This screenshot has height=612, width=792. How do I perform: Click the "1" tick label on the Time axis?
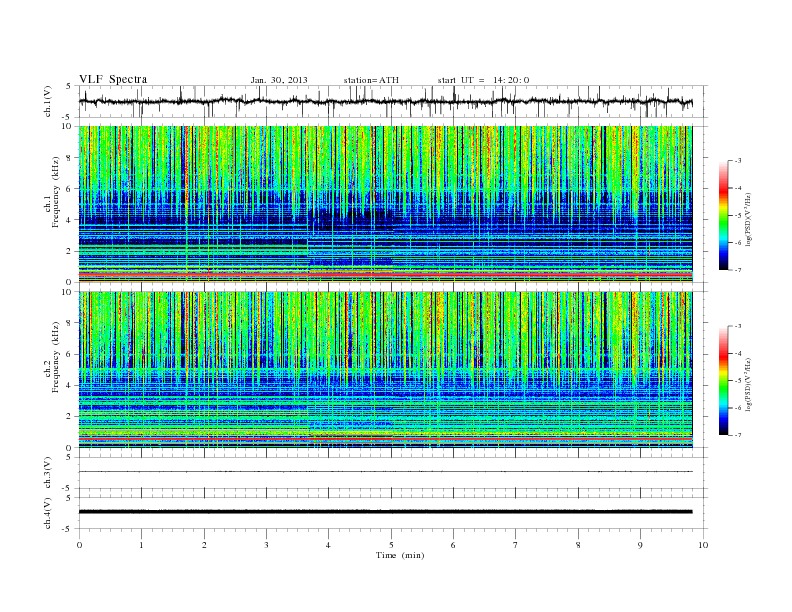pyautogui.click(x=141, y=545)
